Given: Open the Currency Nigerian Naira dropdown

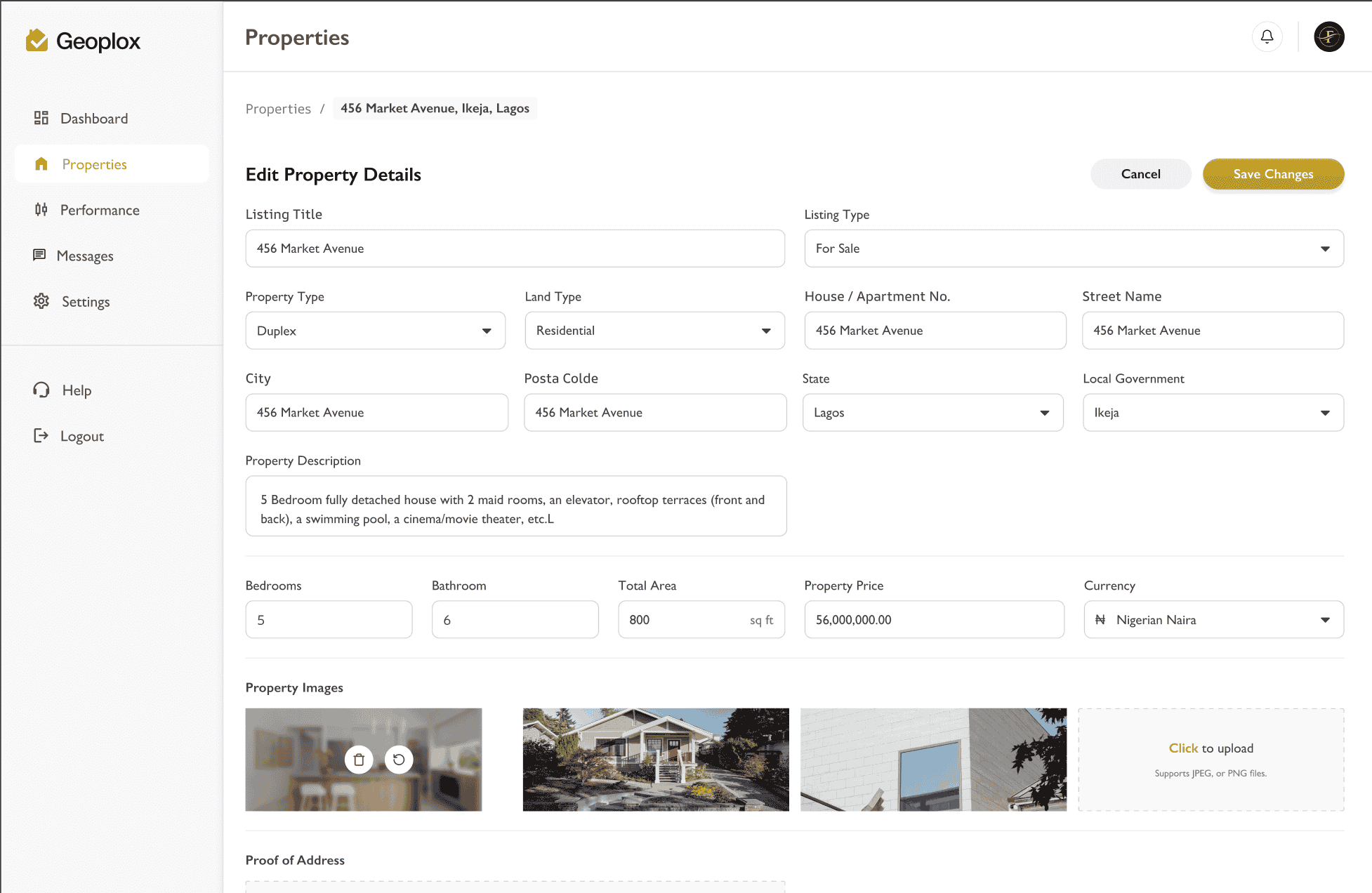Looking at the screenshot, I should (1213, 619).
